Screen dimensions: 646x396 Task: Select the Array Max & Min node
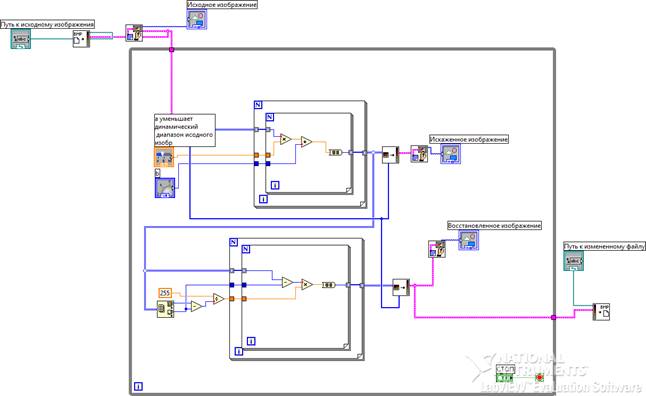(166, 309)
